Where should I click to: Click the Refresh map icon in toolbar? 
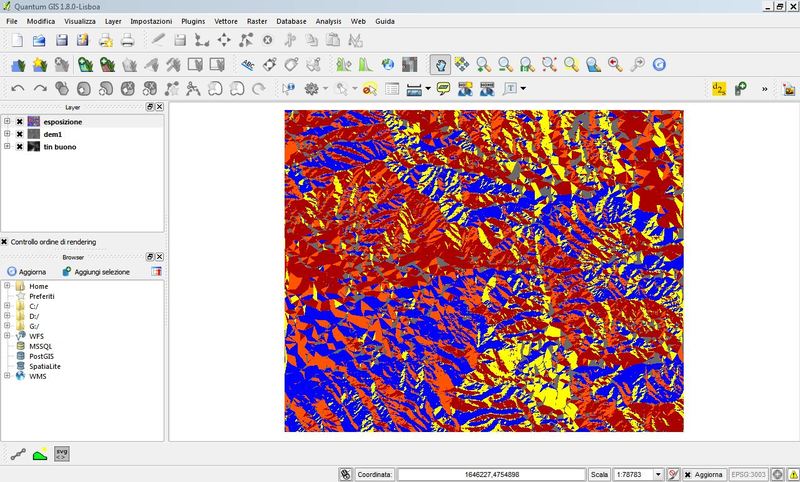coord(659,64)
